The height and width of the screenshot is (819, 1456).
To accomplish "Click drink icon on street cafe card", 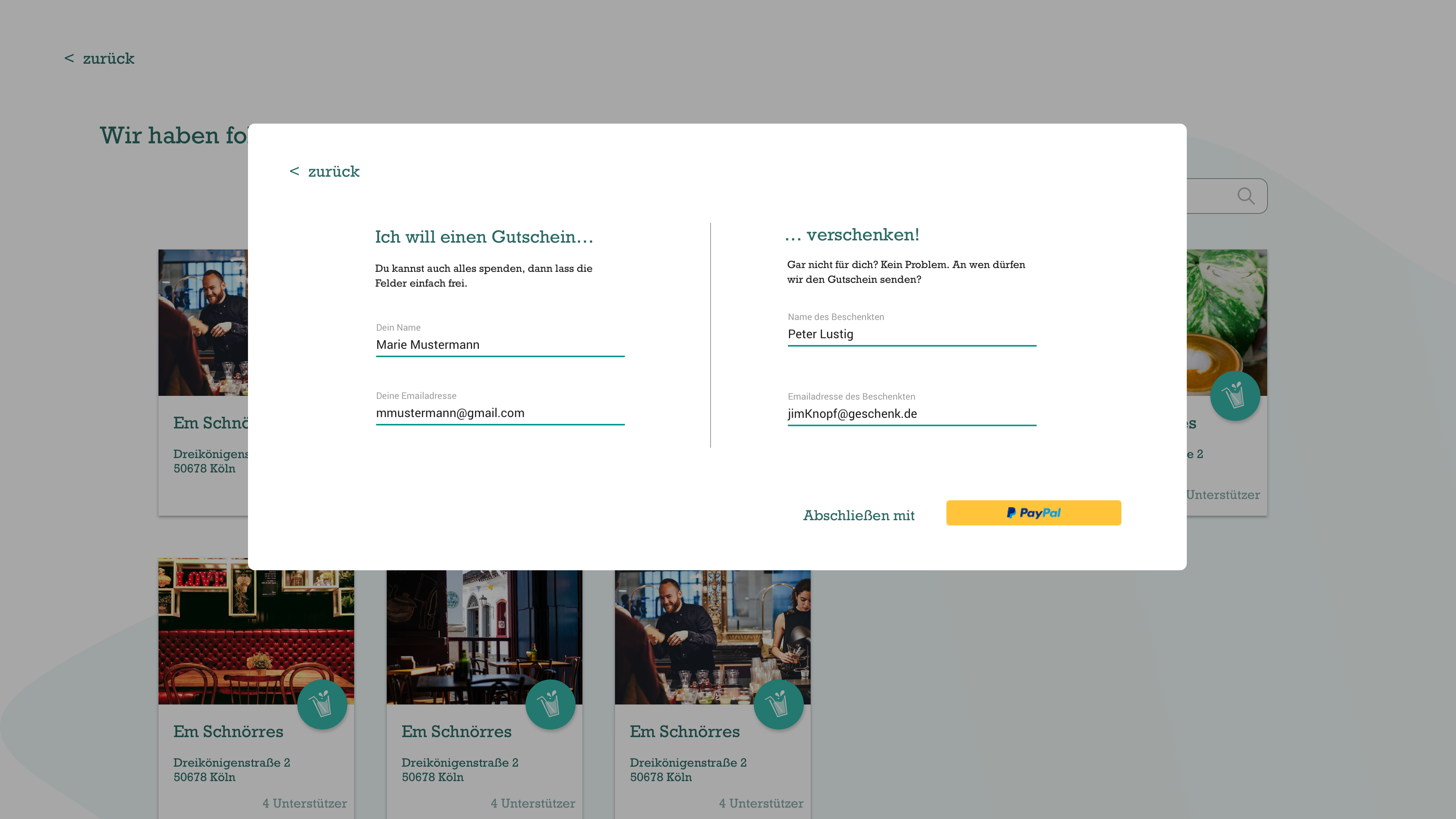I will [550, 704].
